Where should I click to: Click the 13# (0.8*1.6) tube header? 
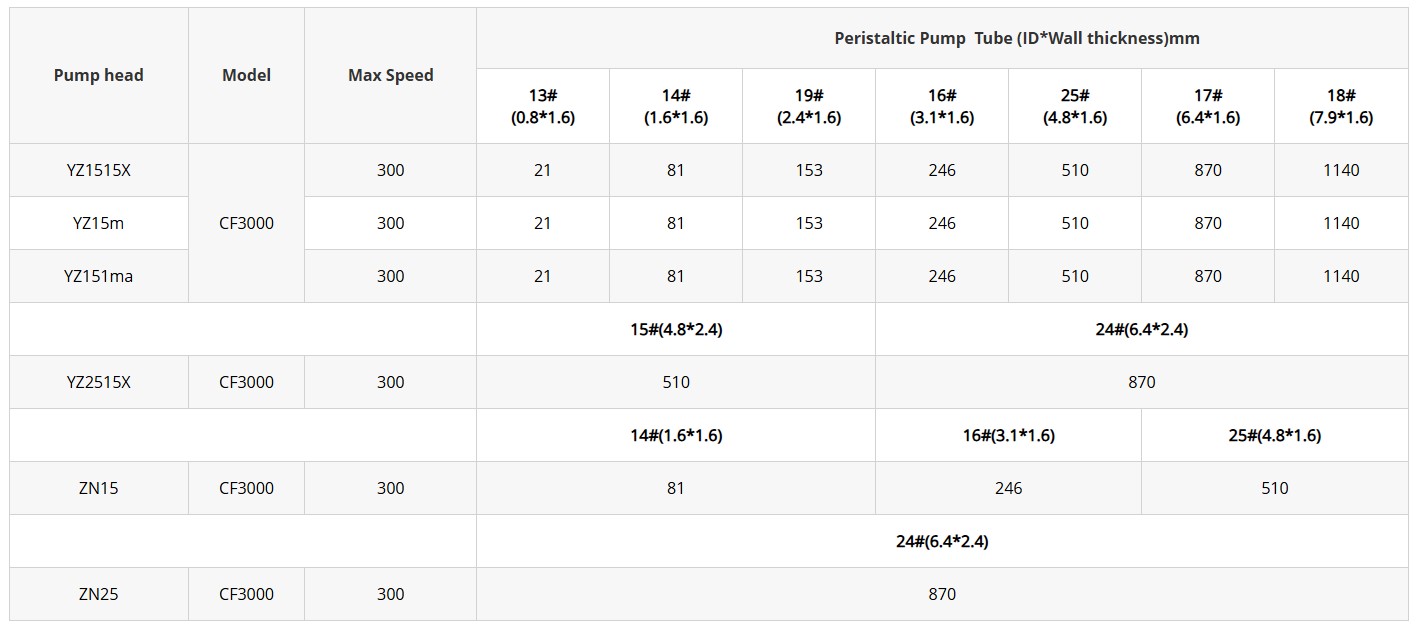coord(542,106)
